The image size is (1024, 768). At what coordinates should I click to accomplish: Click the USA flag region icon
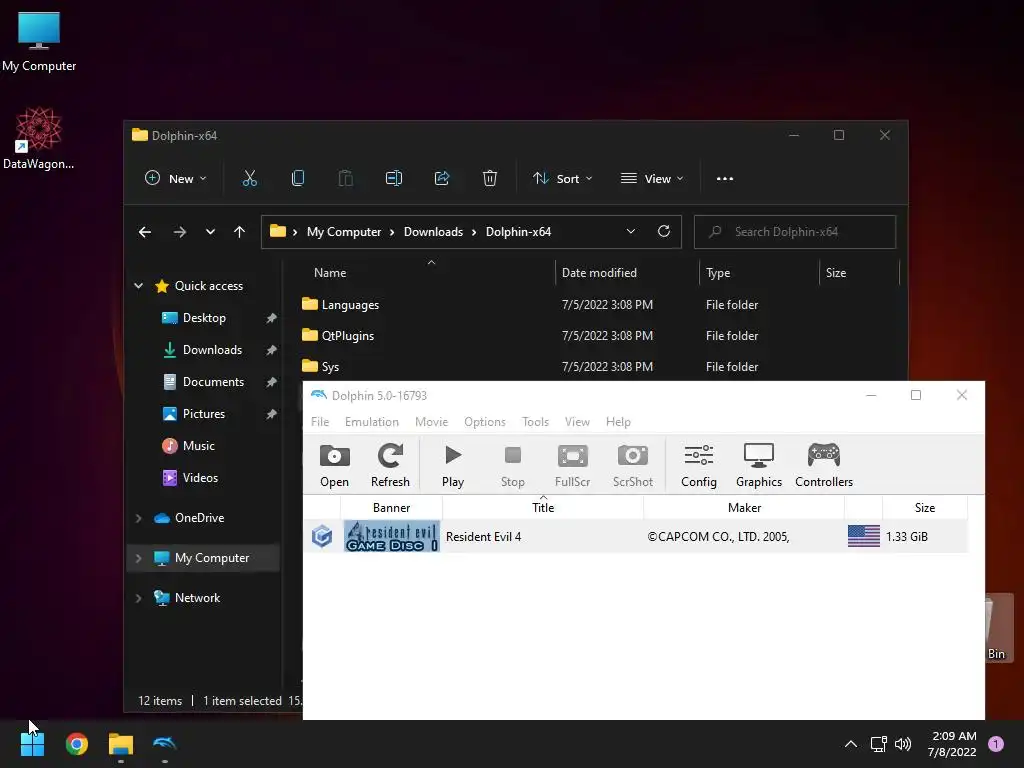point(863,536)
